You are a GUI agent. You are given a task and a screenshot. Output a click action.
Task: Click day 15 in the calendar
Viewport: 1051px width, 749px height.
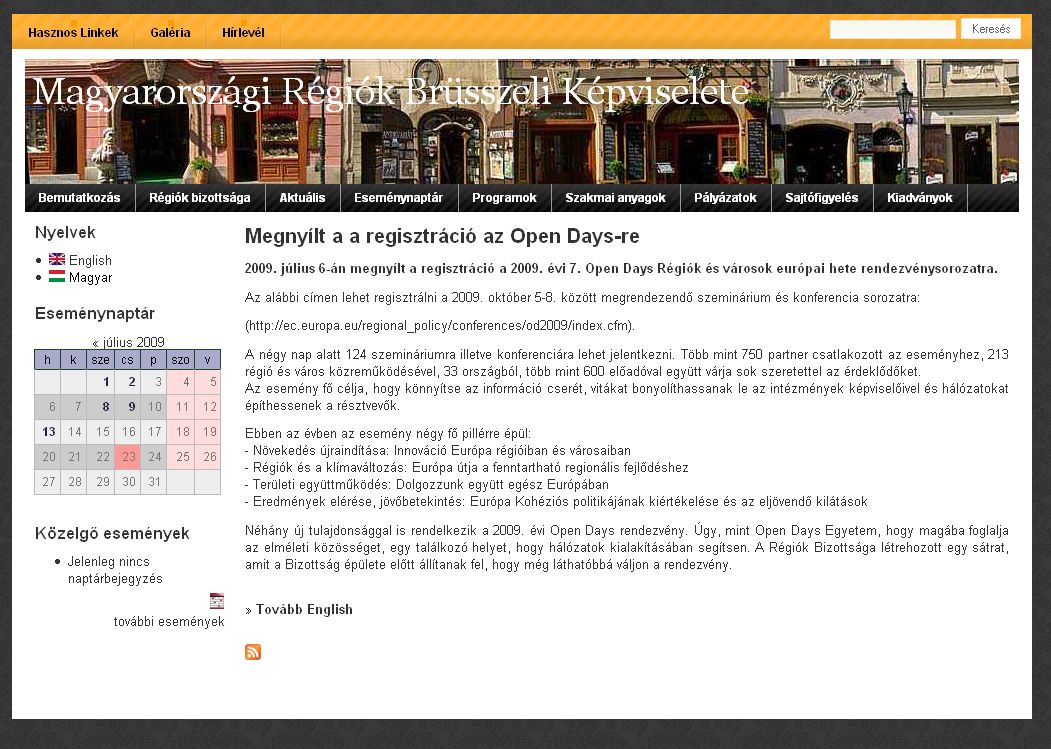pos(101,431)
